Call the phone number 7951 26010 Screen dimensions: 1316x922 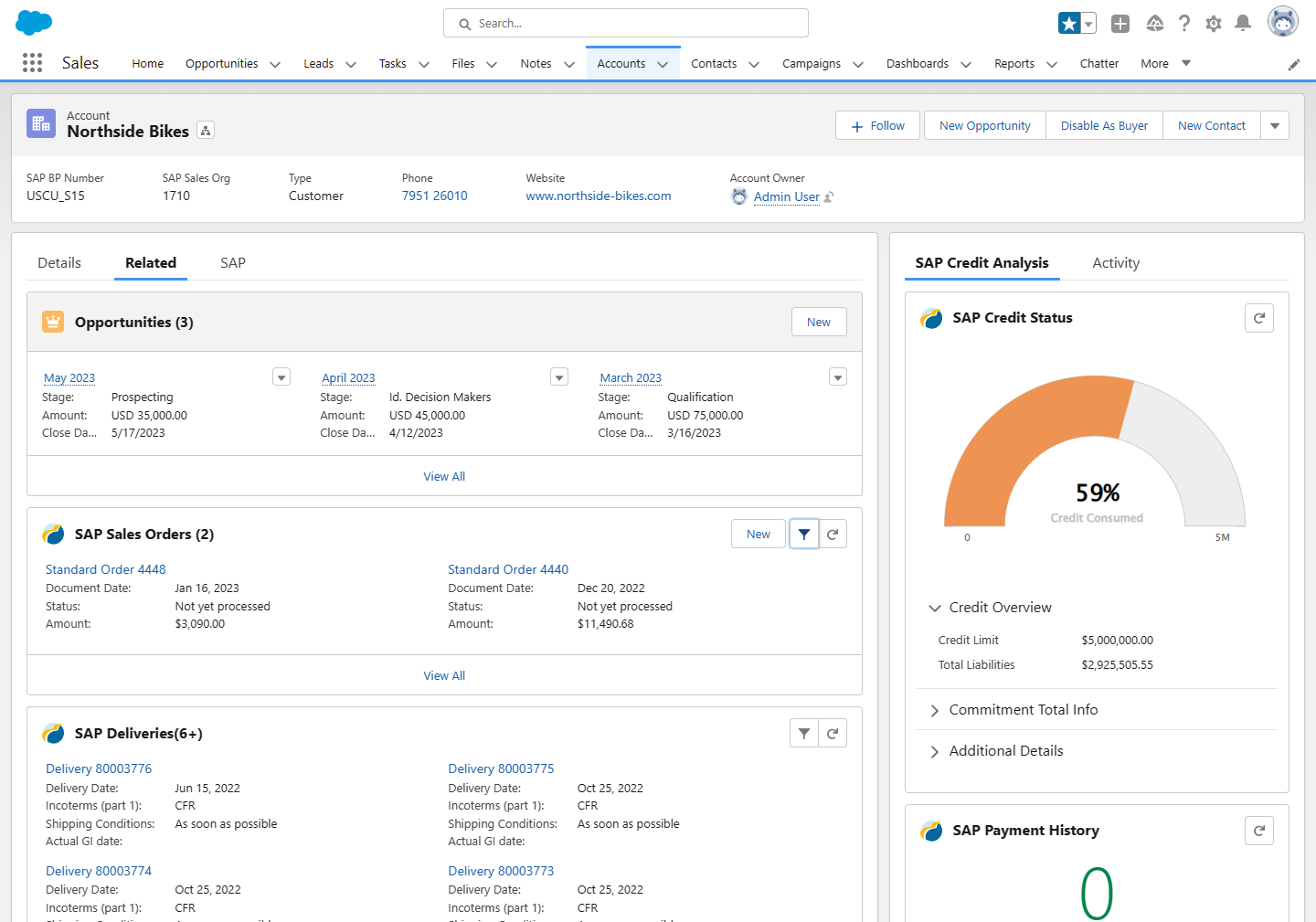point(435,196)
